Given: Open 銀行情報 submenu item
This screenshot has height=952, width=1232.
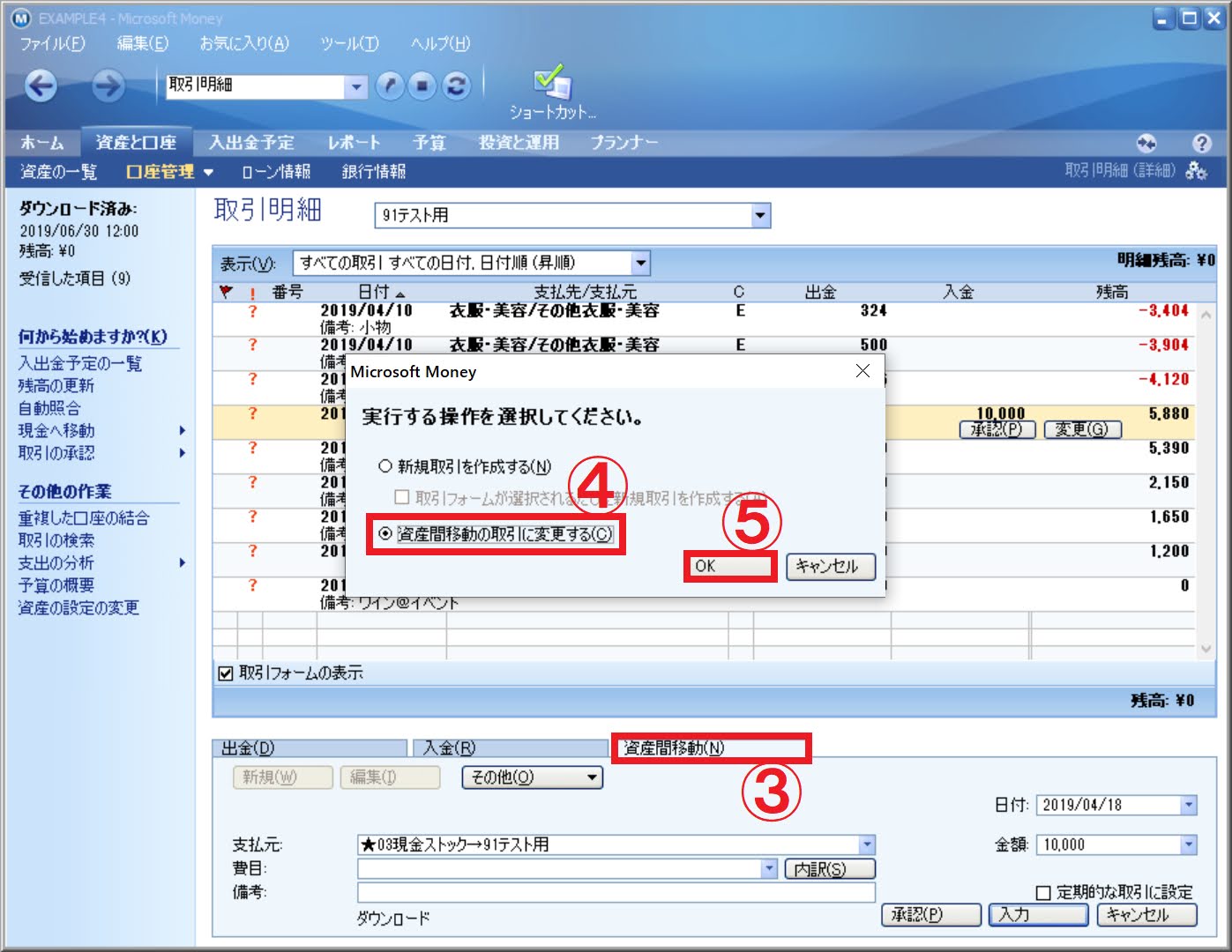Looking at the screenshot, I should [374, 172].
